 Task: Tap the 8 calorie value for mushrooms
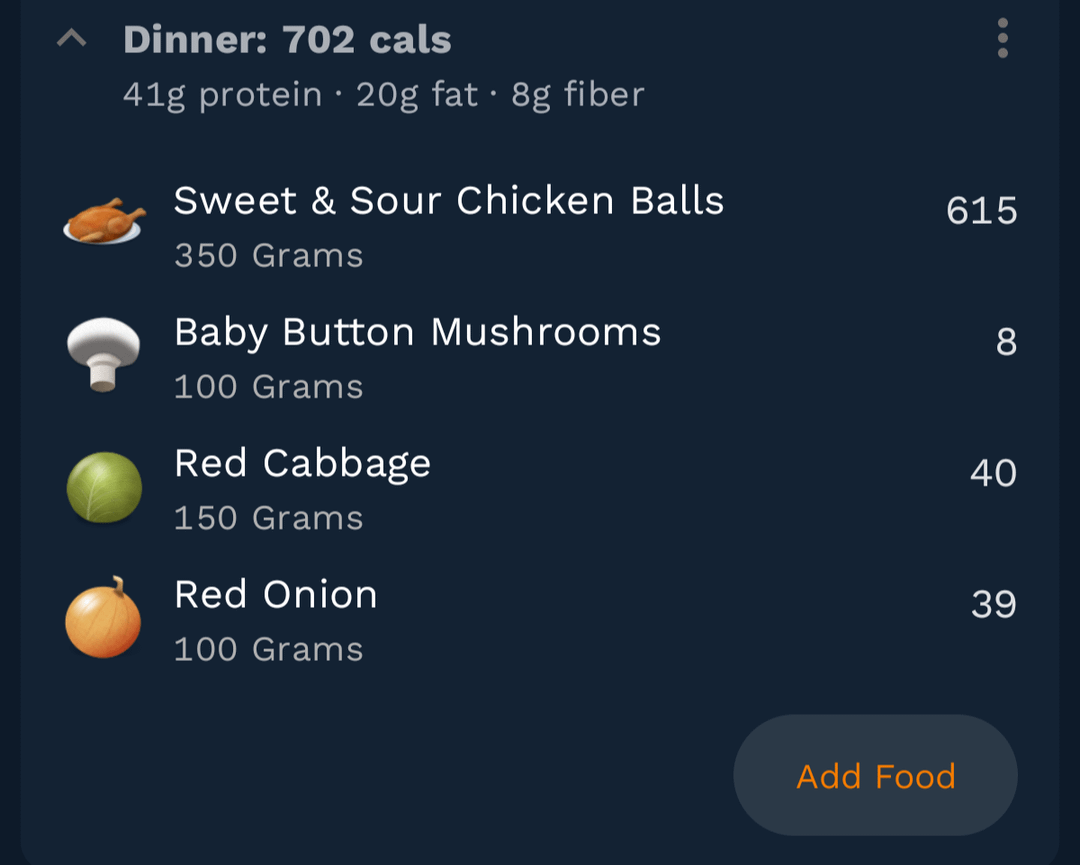[x=1006, y=342]
